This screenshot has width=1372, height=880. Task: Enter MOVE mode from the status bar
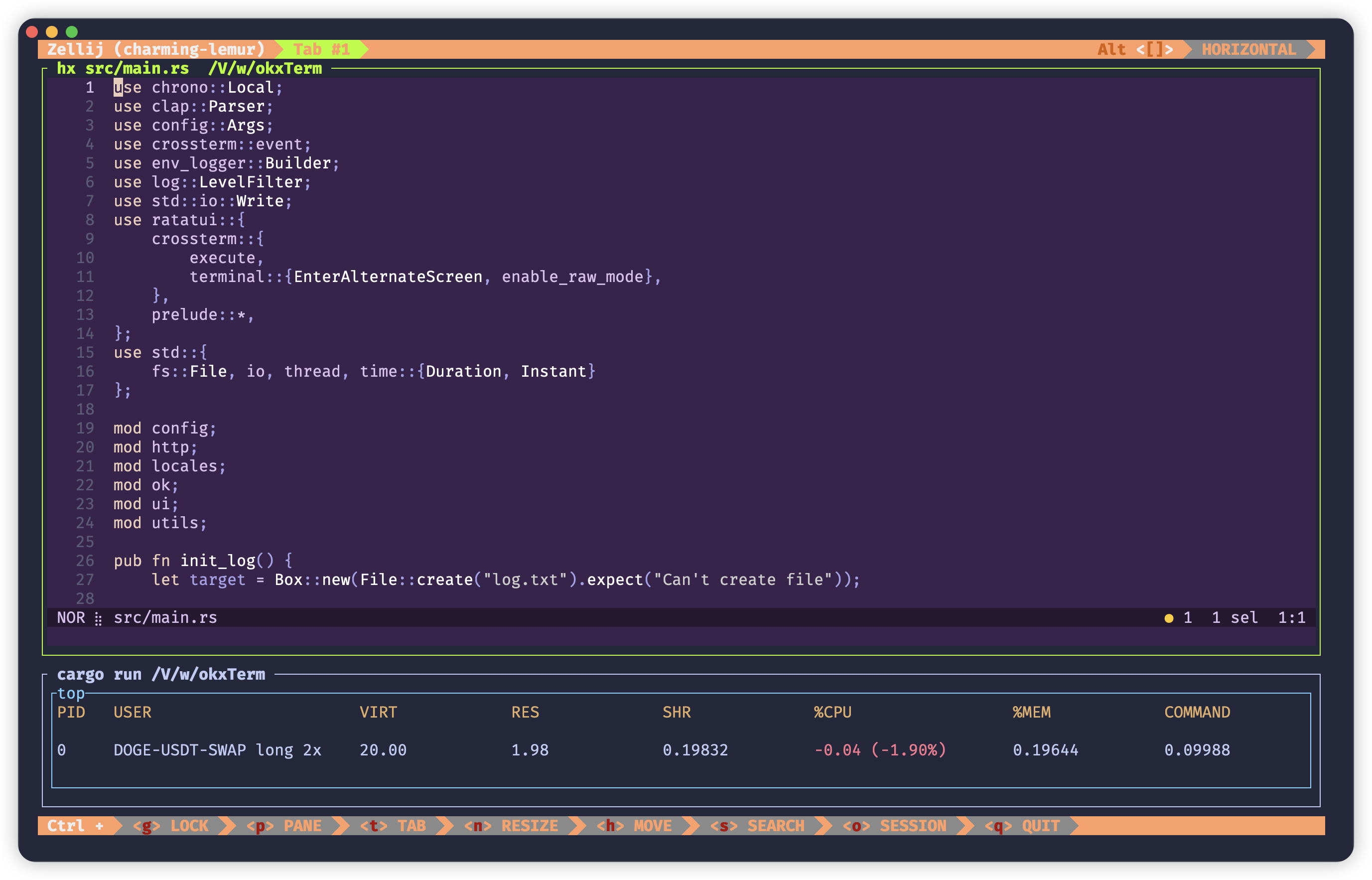pyautogui.click(x=634, y=826)
